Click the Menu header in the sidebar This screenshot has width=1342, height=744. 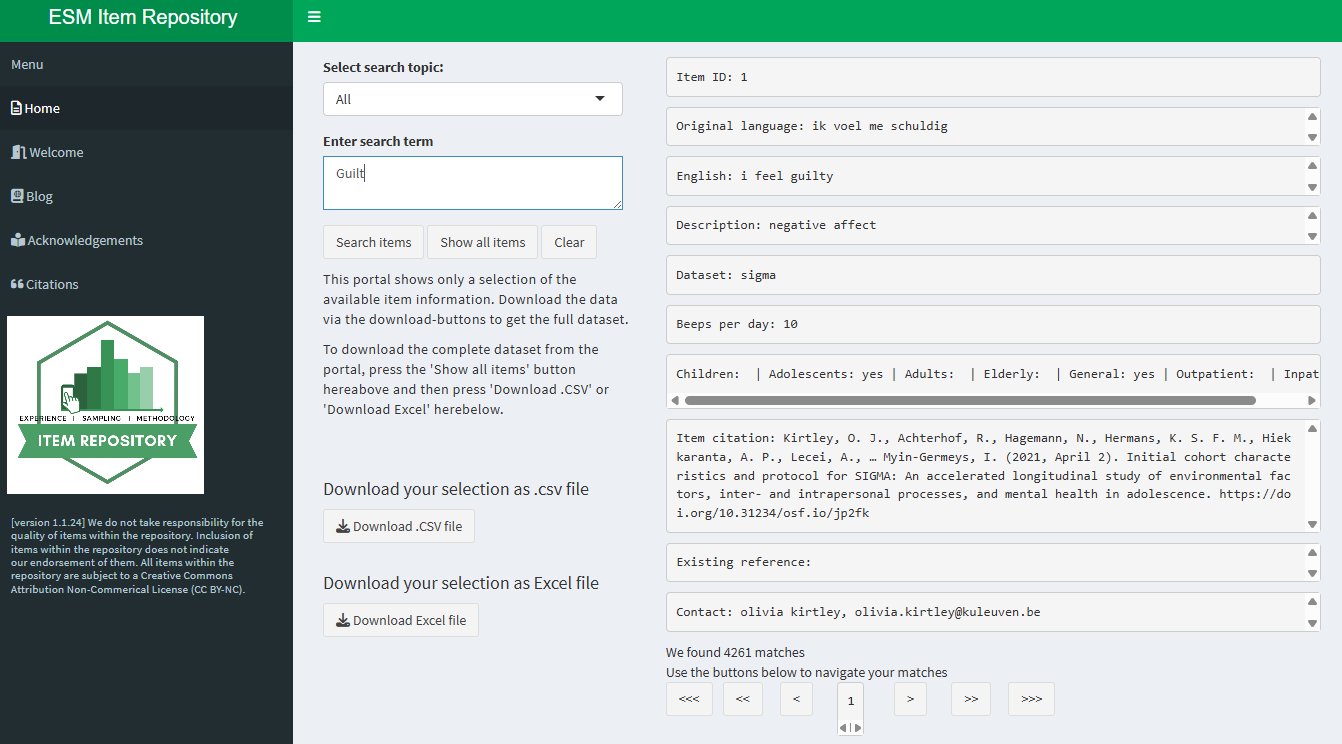coord(27,64)
